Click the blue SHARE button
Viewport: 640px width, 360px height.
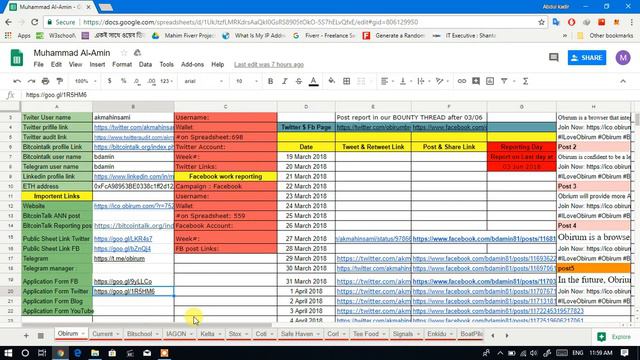point(587,58)
